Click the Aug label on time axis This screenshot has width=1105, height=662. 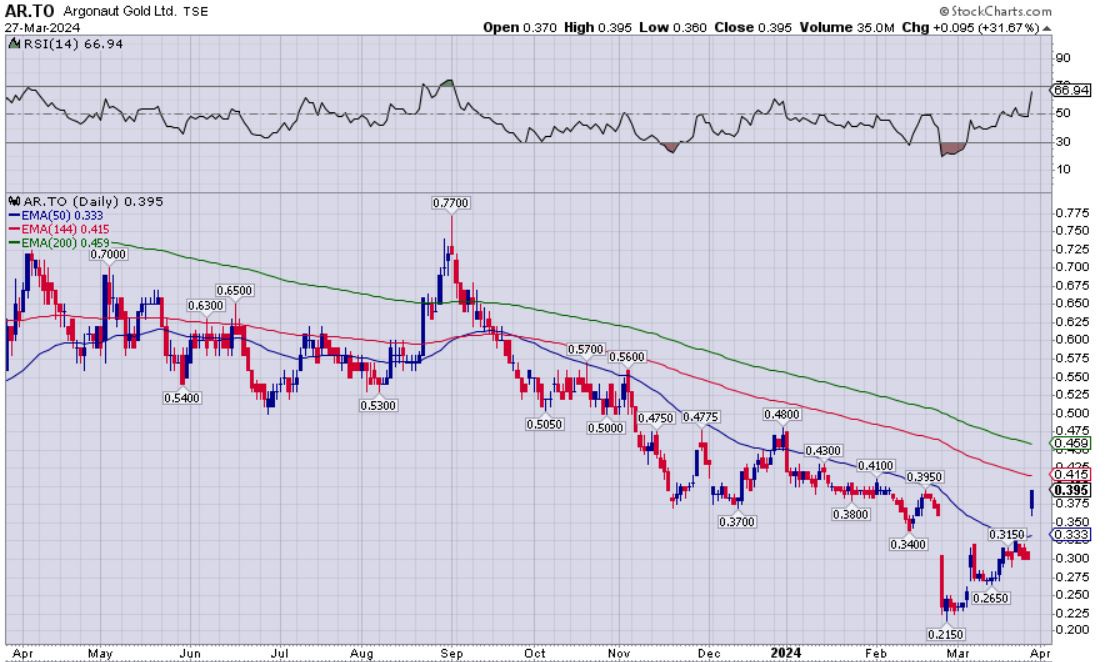pos(362,654)
